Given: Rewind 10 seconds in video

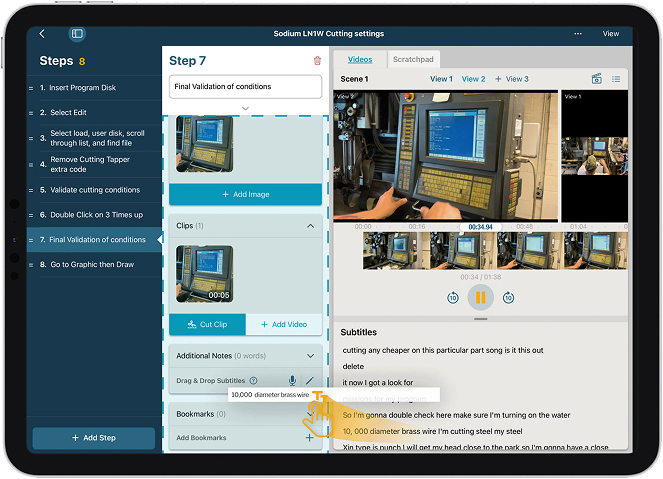Looking at the screenshot, I should pyautogui.click(x=452, y=298).
